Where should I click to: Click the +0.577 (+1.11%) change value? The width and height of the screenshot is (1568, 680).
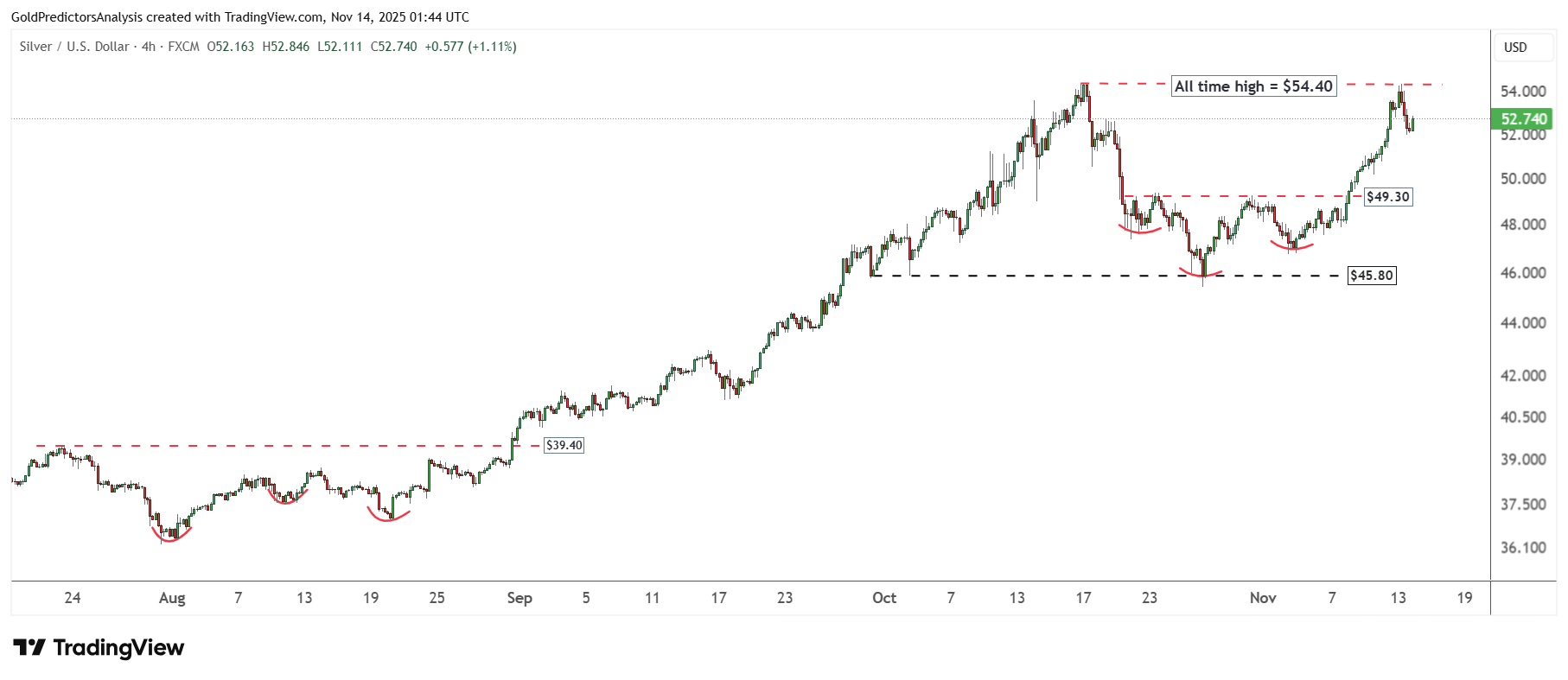pos(470,47)
